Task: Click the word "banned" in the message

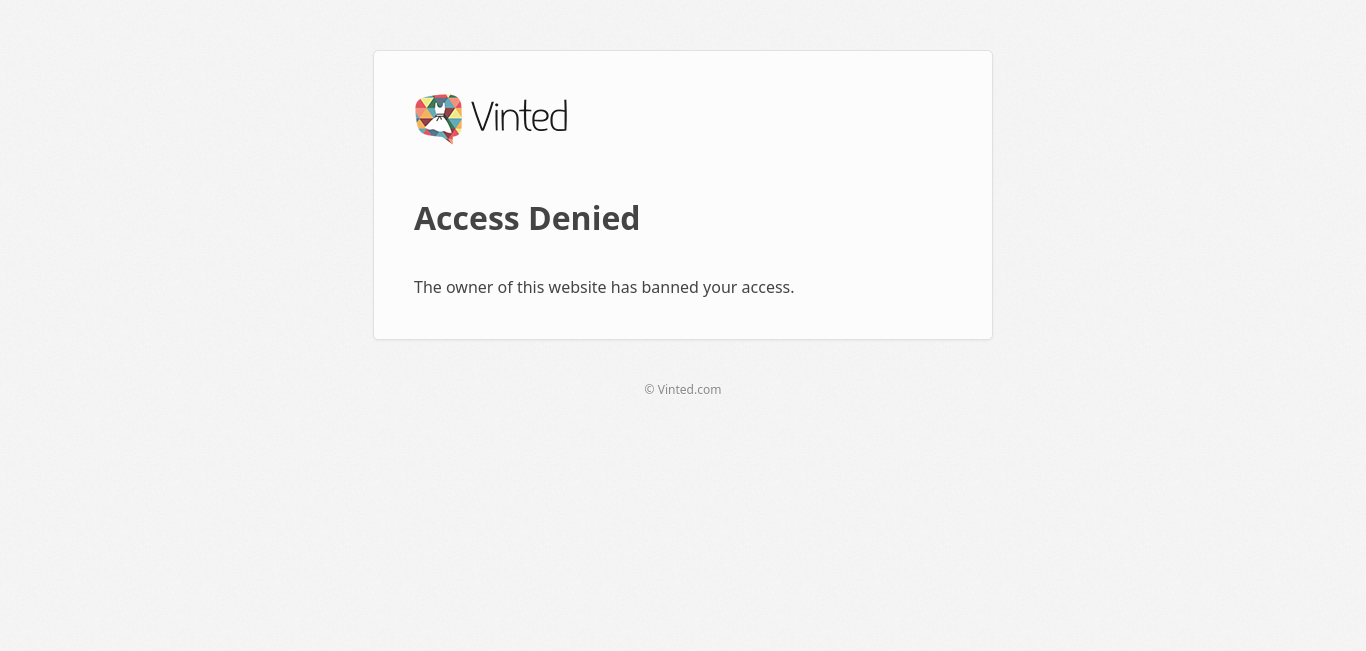Action: [669, 287]
